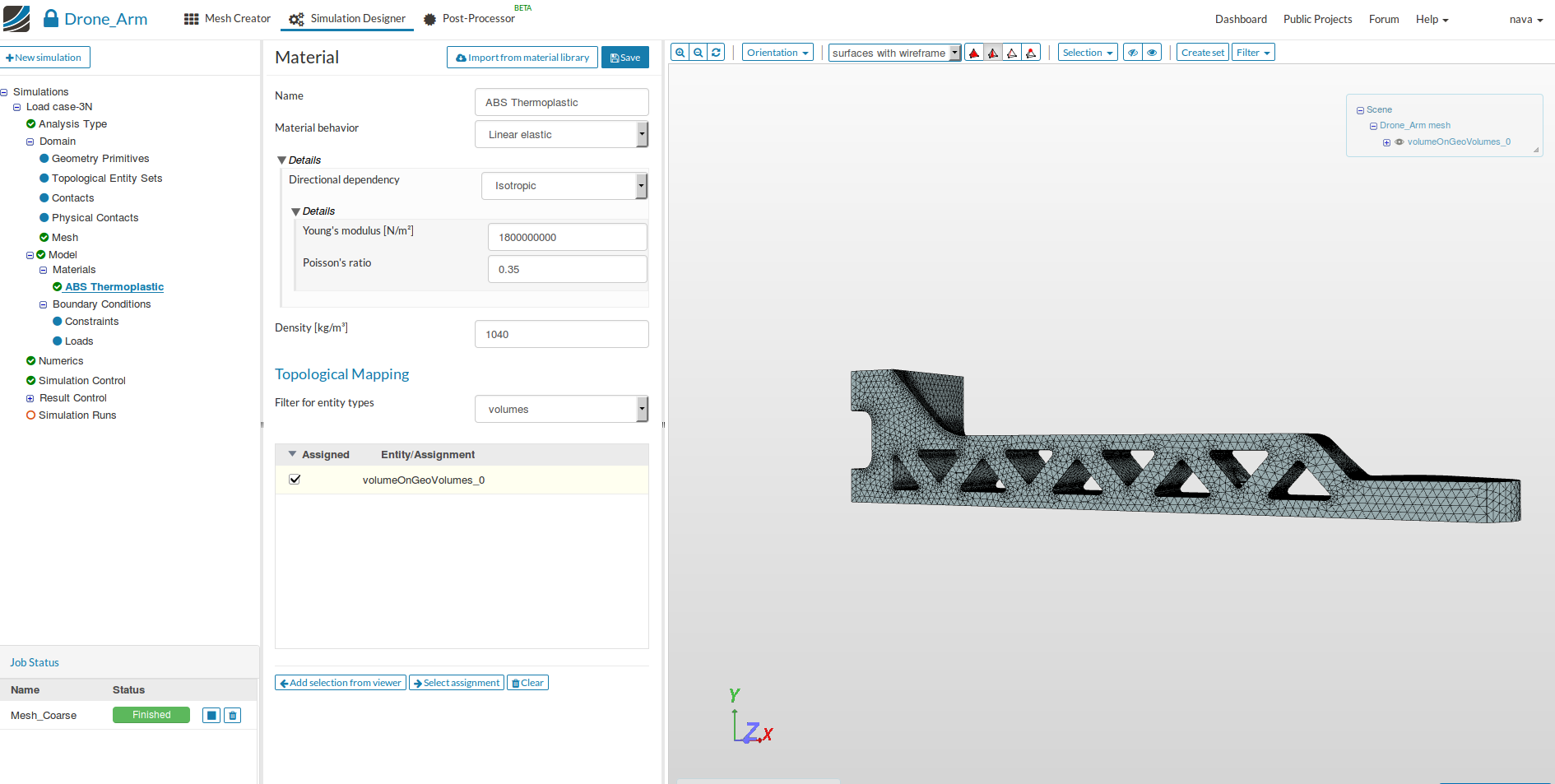Switch to the Mesh Creator tab
1555x784 pixels.
coord(227,19)
